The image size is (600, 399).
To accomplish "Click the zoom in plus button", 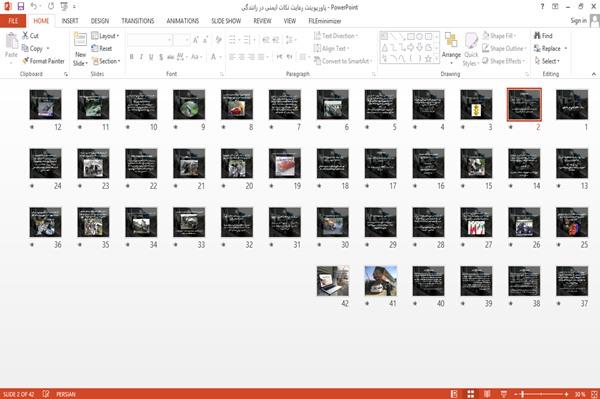I will (x=566, y=394).
